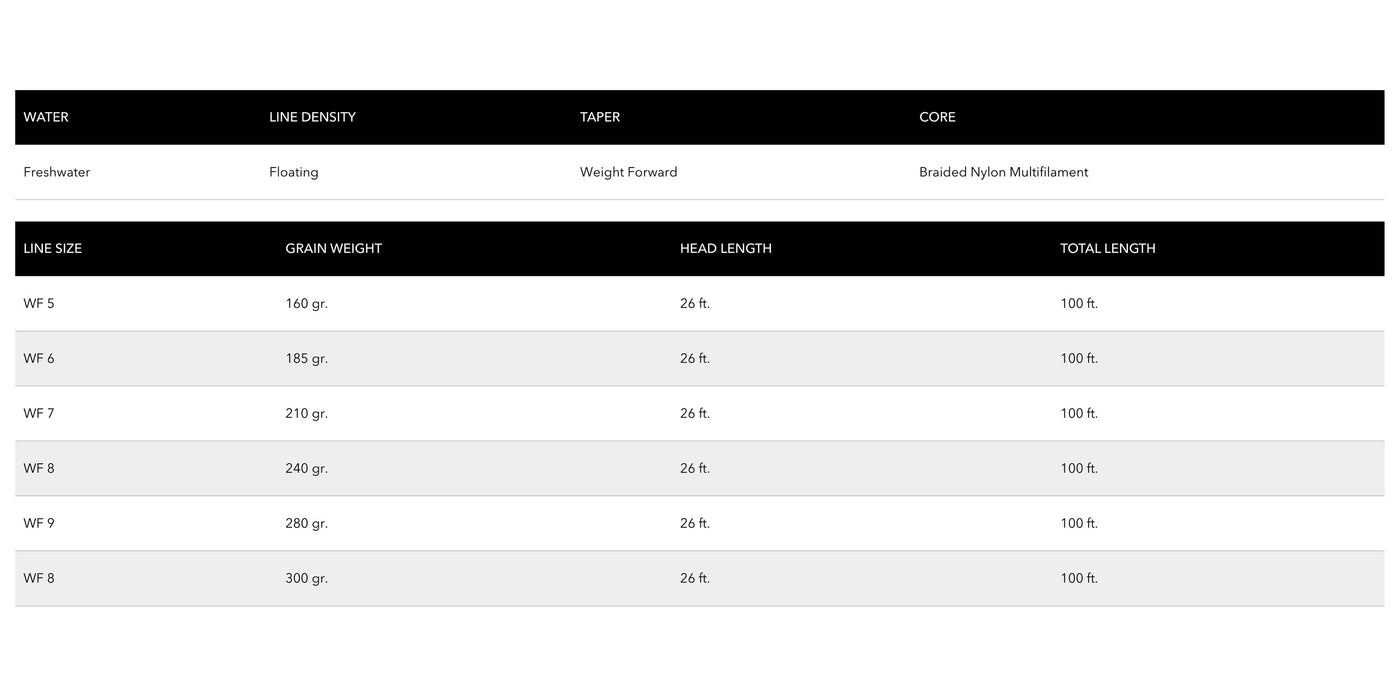
Task: Click the LINE DENSITY column header
Action: pos(312,117)
